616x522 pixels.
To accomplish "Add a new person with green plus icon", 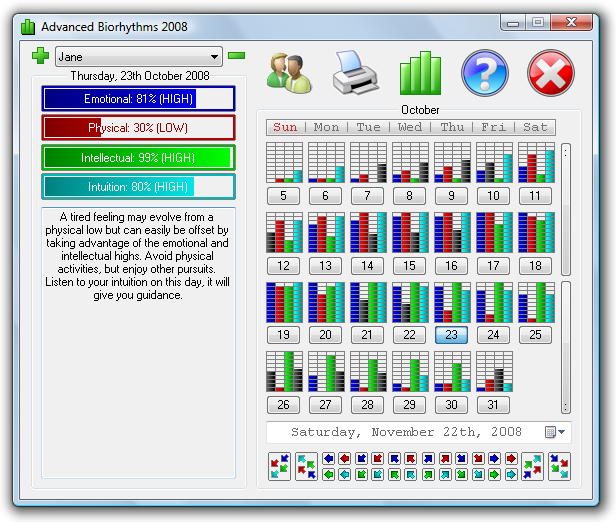I will tap(40, 56).
